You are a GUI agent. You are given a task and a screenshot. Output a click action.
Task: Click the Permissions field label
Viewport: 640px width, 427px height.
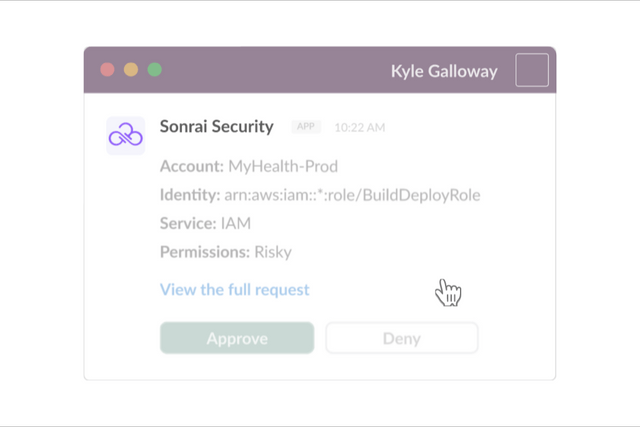[205, 252]
